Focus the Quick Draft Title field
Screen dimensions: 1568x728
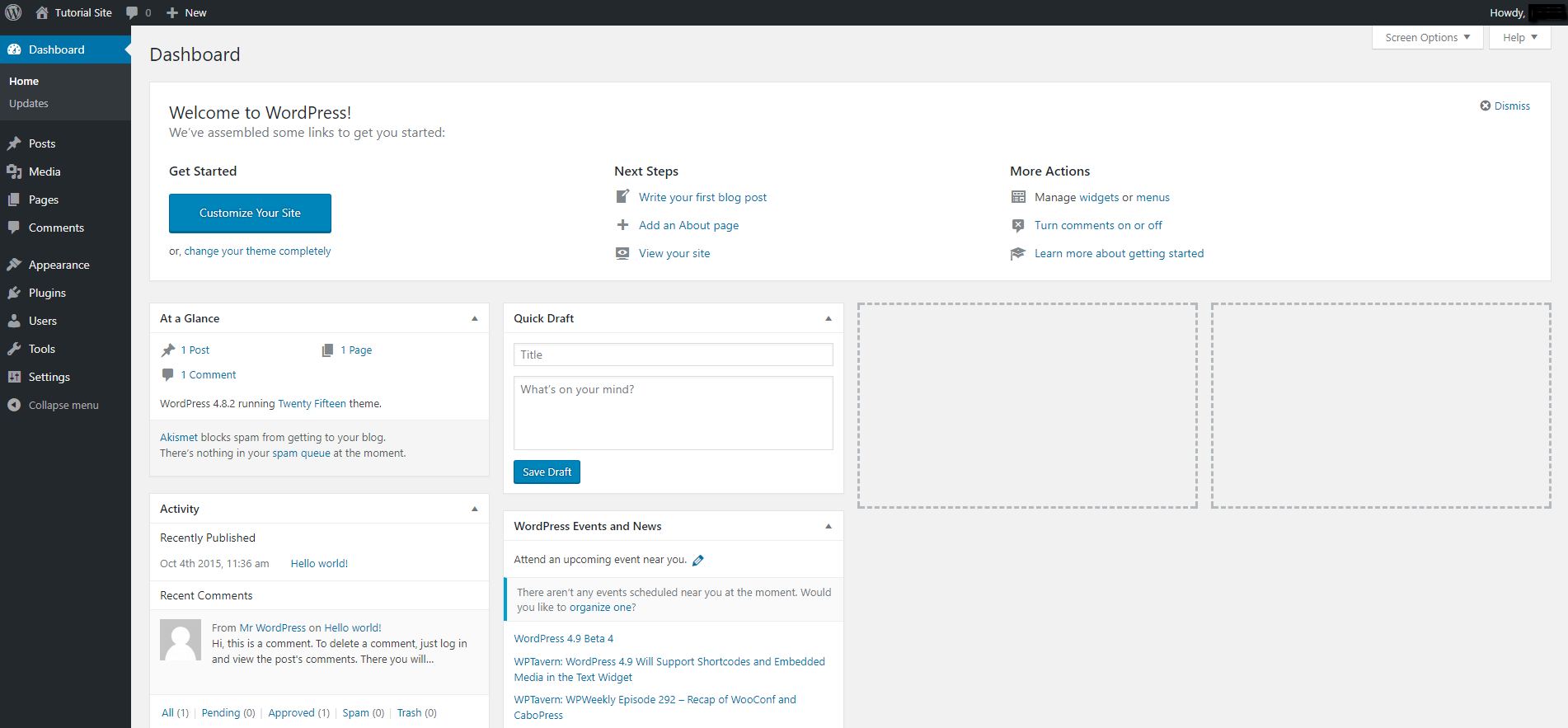coord(673,355)
